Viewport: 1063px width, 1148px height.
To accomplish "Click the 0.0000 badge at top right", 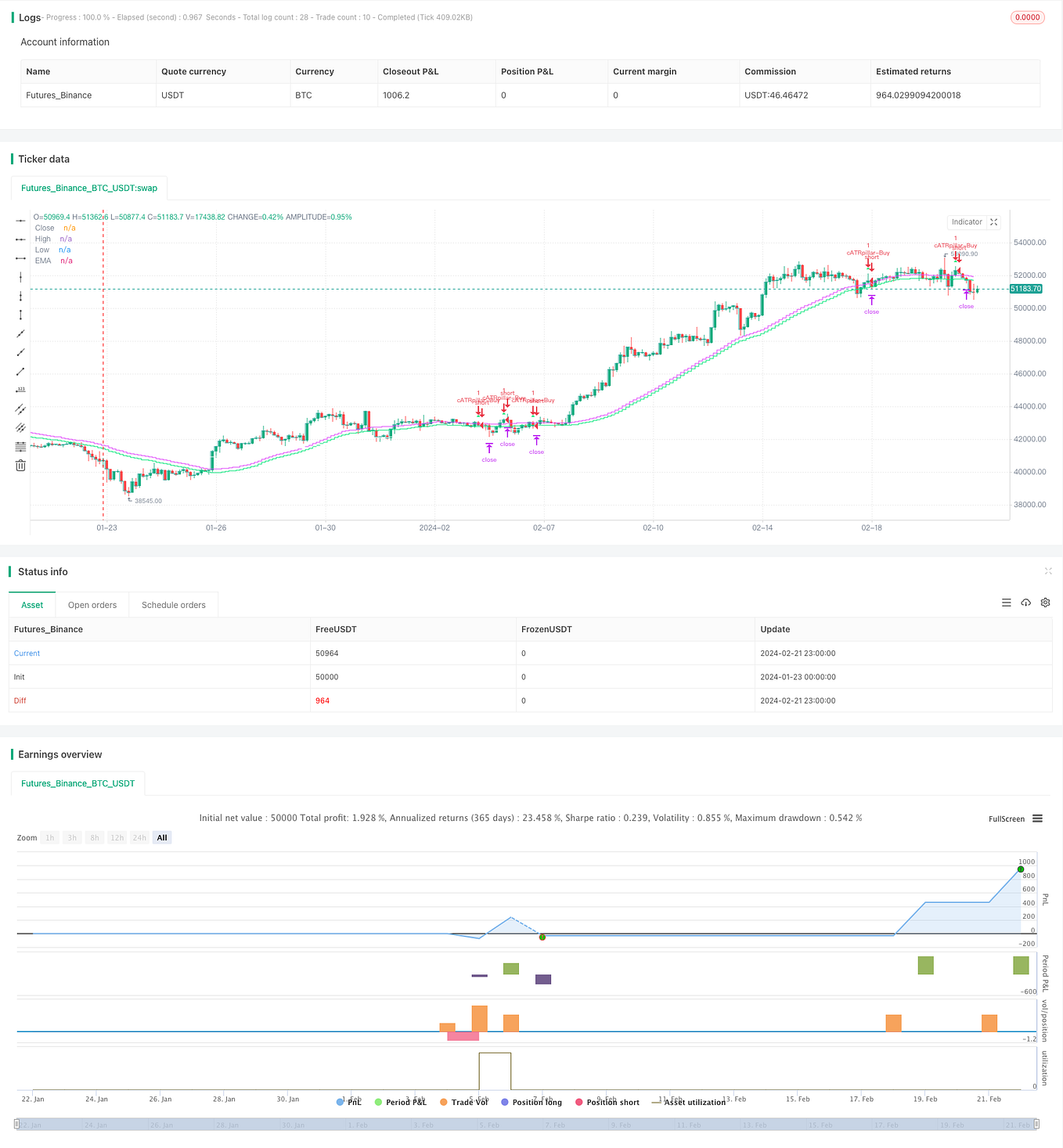I will point(1027,16).
